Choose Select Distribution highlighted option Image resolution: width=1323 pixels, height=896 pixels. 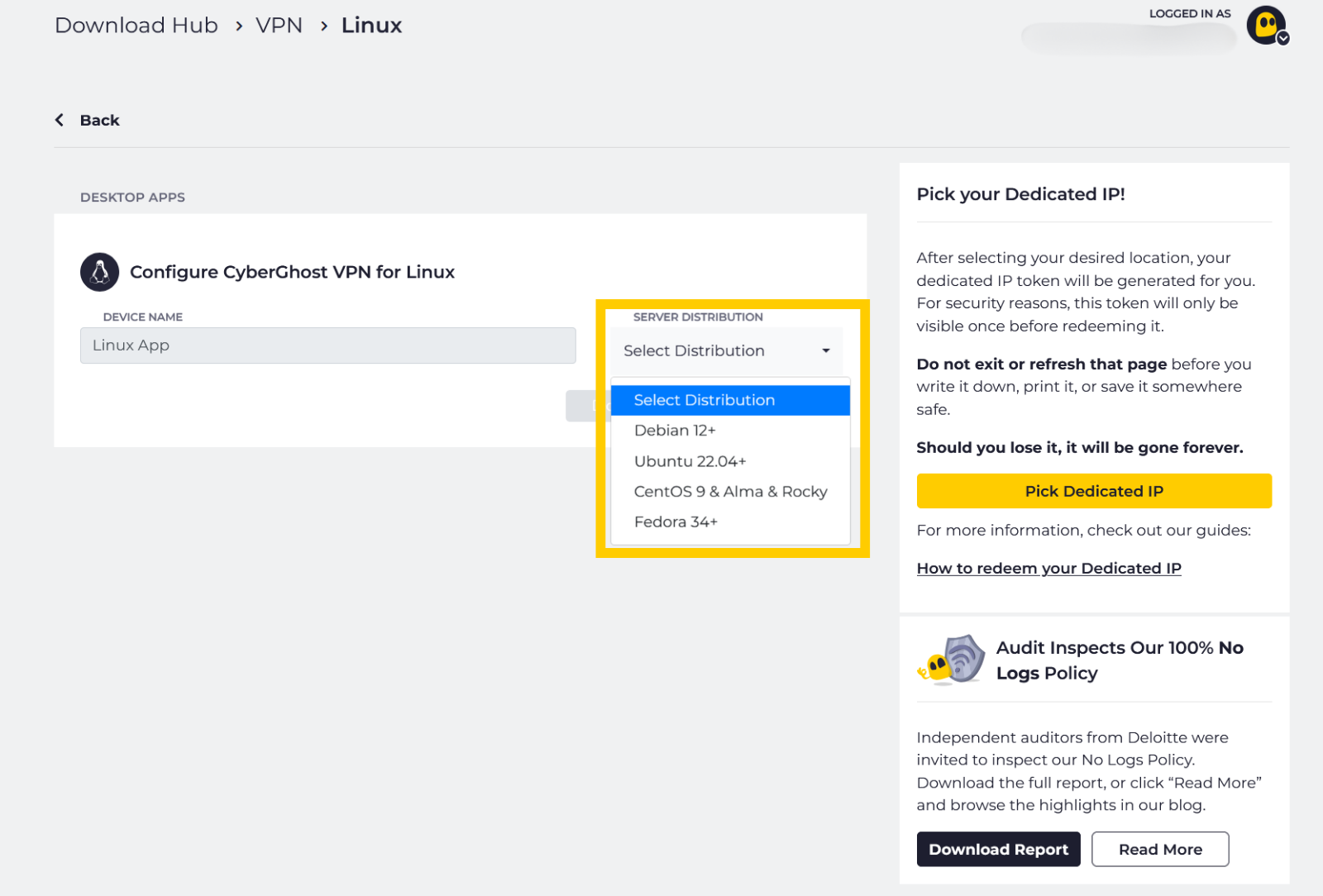coord(730,400)
